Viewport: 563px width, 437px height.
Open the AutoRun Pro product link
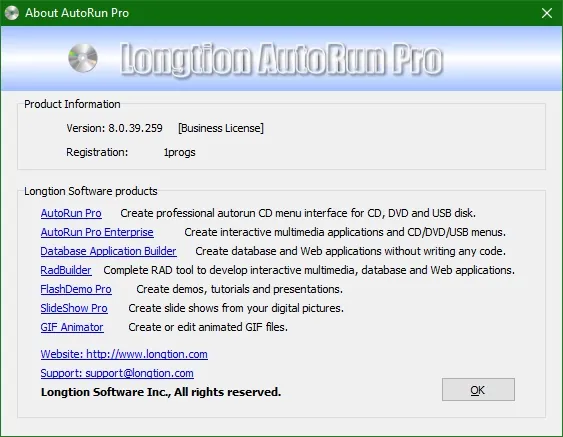pyautogui.click(x=71, y=213)
